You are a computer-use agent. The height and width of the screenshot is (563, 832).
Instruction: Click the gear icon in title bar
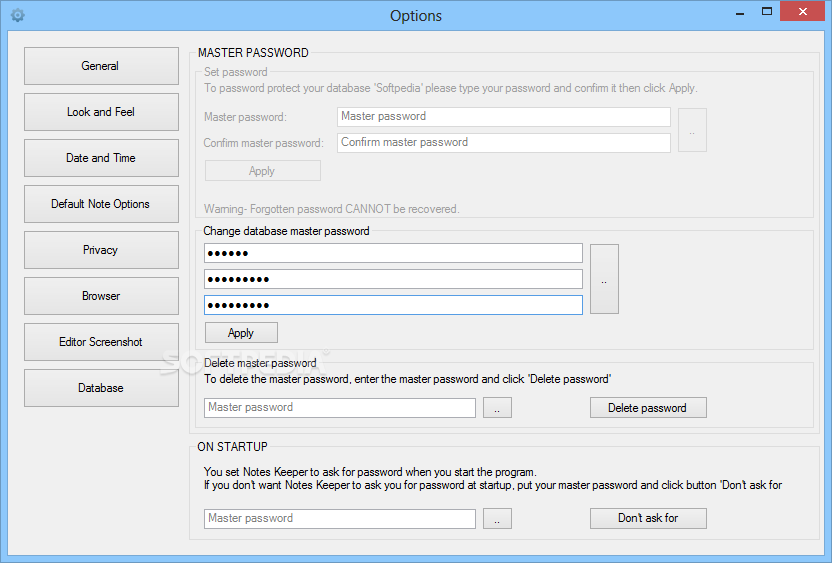(18, 15)
